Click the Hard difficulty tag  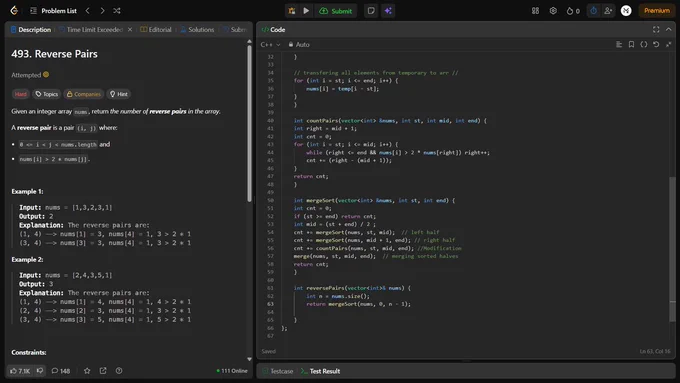(x=20, y=94)
